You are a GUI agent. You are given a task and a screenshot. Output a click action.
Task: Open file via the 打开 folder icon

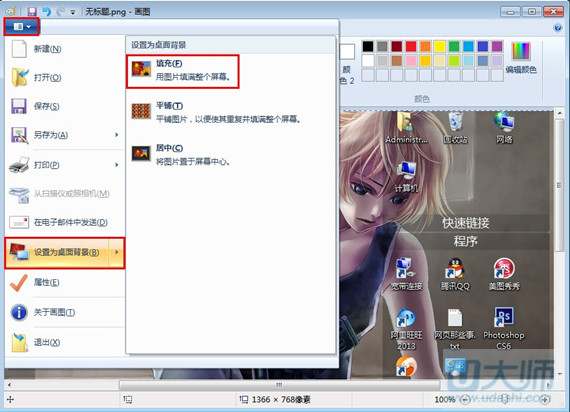click(20, 77)
